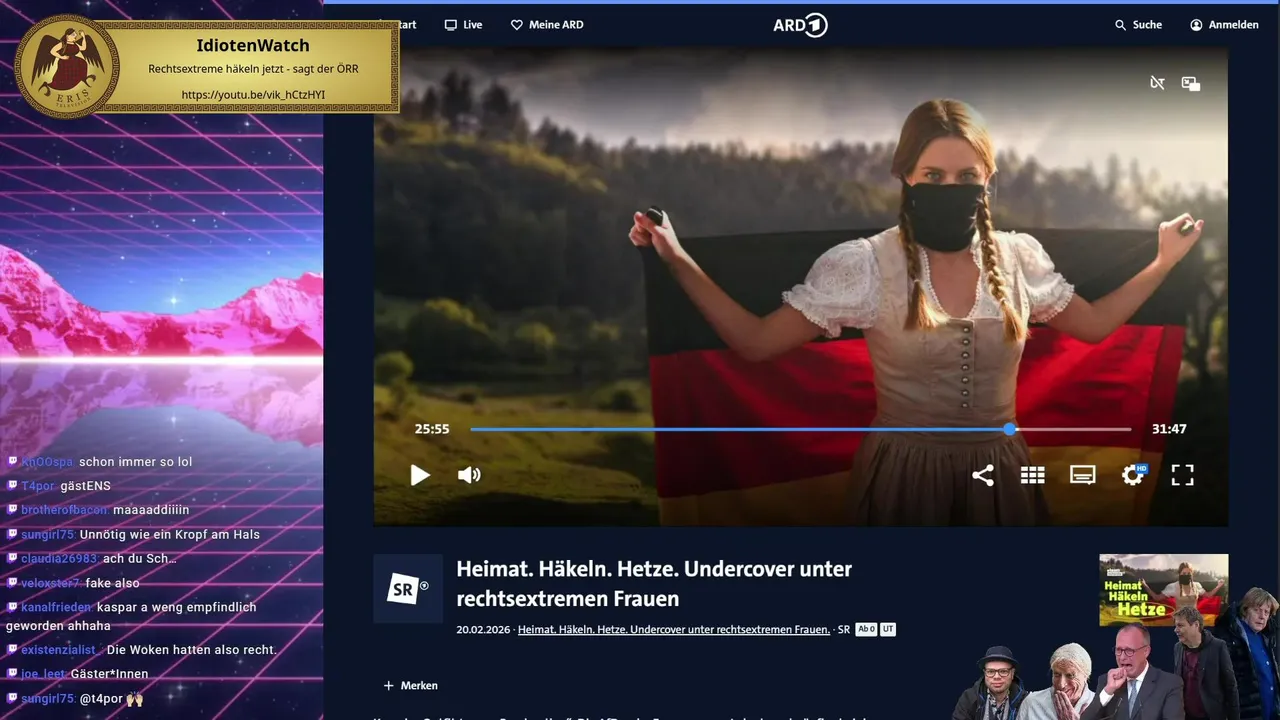Click the play button in the video player
Screen dimensions: 1280x720
point(420,475)
